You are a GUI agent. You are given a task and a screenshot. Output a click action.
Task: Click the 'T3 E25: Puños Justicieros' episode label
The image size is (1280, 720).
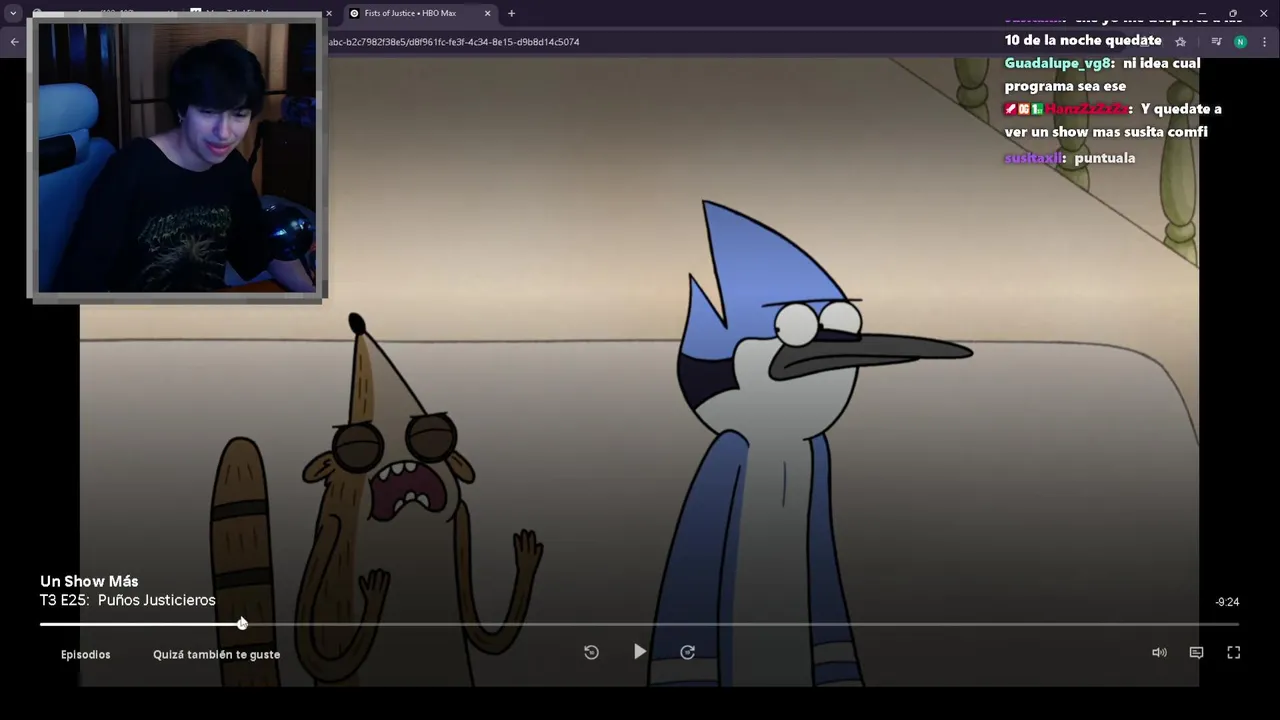pos(128,600)
